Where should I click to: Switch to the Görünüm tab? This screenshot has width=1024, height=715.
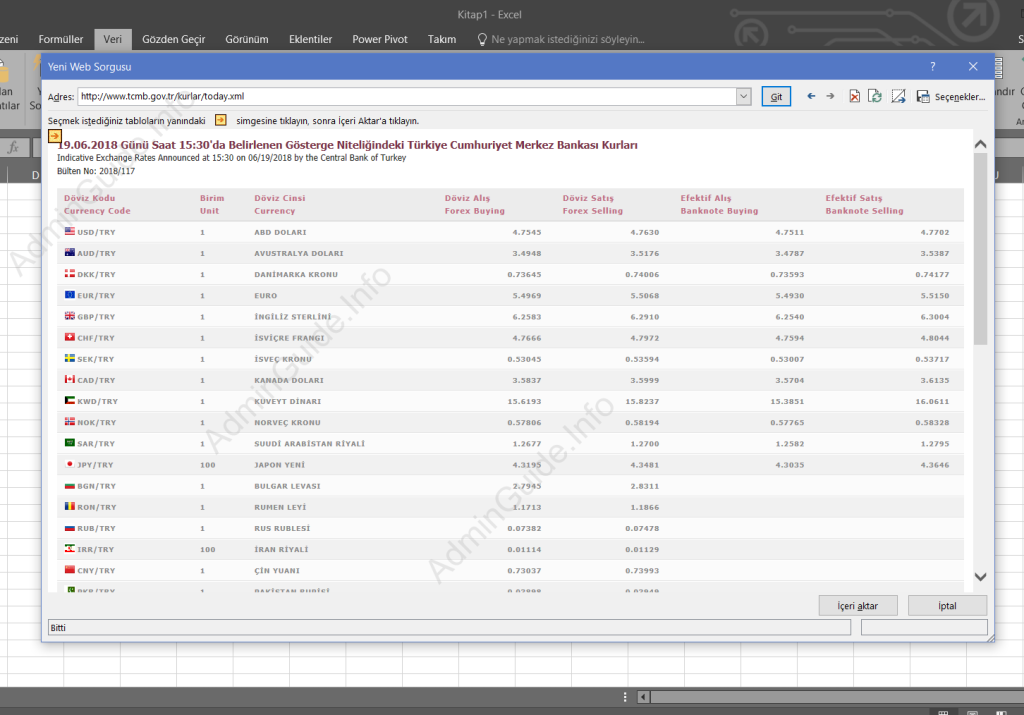(247, 39)
